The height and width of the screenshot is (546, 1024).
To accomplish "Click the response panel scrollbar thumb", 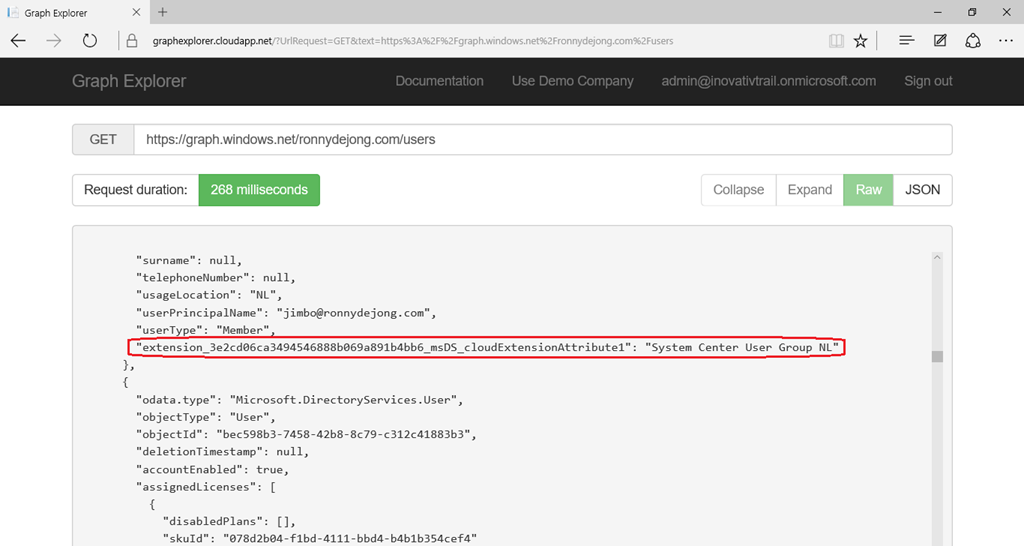I will [x=937, y=357].
